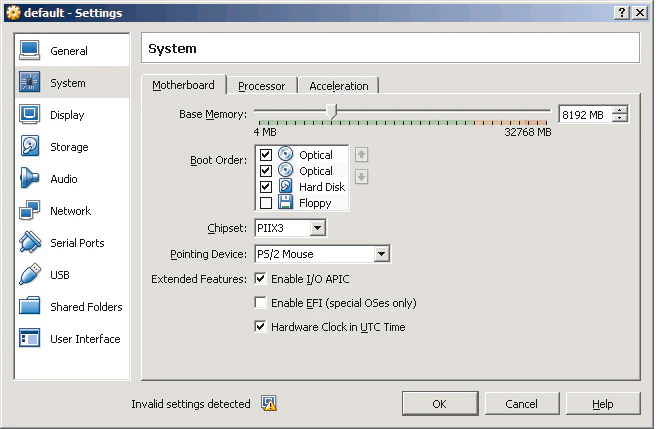Viewport: 659px width, 429px height.
Task: Open the Audio speaker icon
Action: [x=30, y=179]
